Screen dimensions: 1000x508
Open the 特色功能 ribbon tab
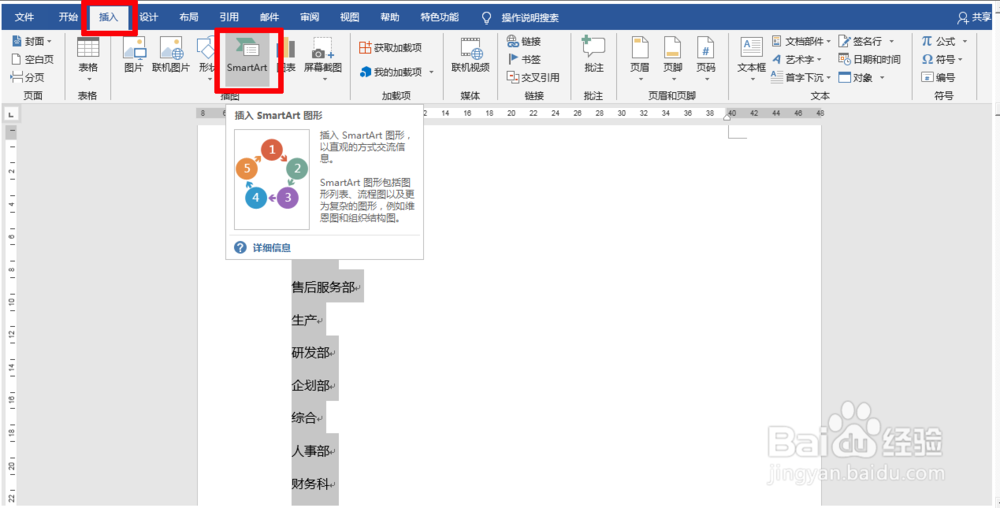click(x=439, y=17)
